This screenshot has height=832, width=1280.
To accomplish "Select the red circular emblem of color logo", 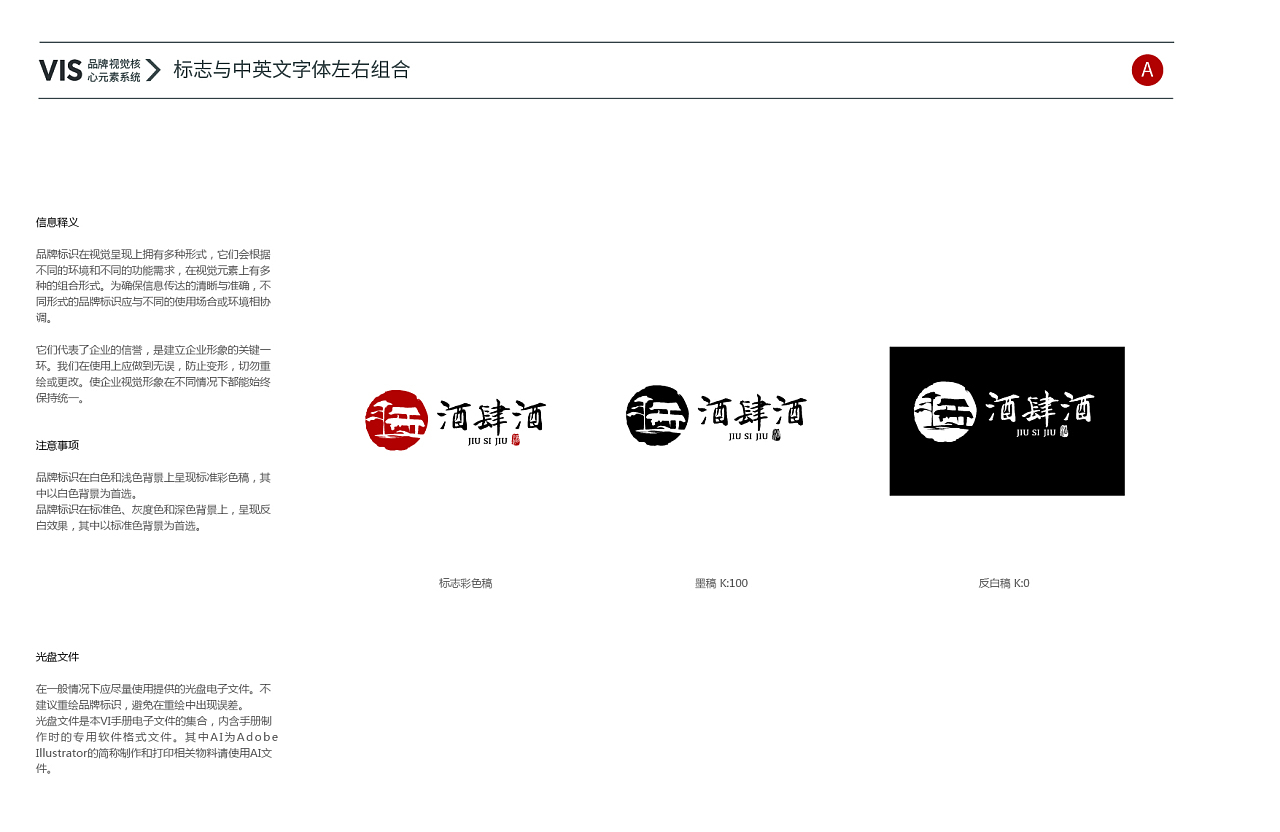I will (x=397, y=420).
